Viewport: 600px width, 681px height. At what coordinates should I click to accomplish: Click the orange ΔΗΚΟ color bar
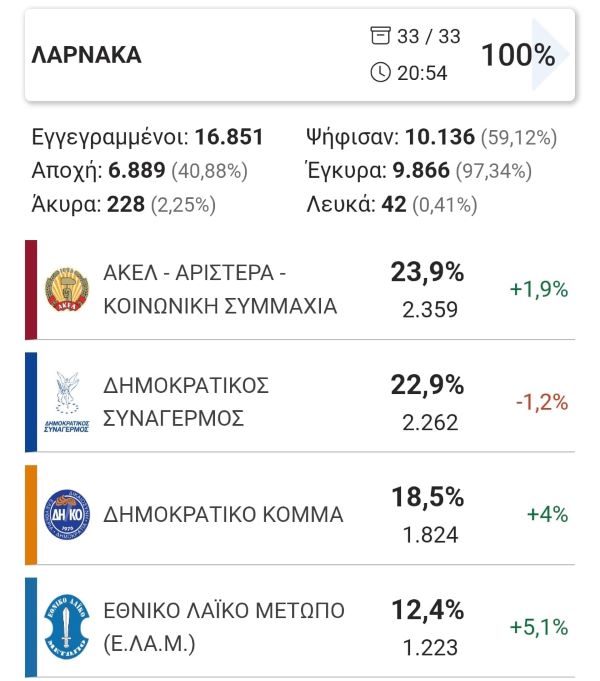(x=31, y=515)
